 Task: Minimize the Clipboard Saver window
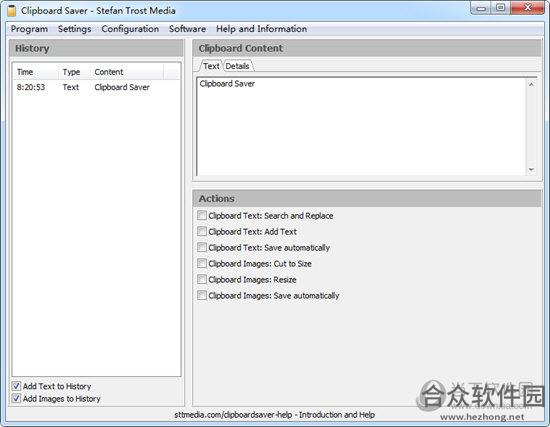[x=481, y=8]
